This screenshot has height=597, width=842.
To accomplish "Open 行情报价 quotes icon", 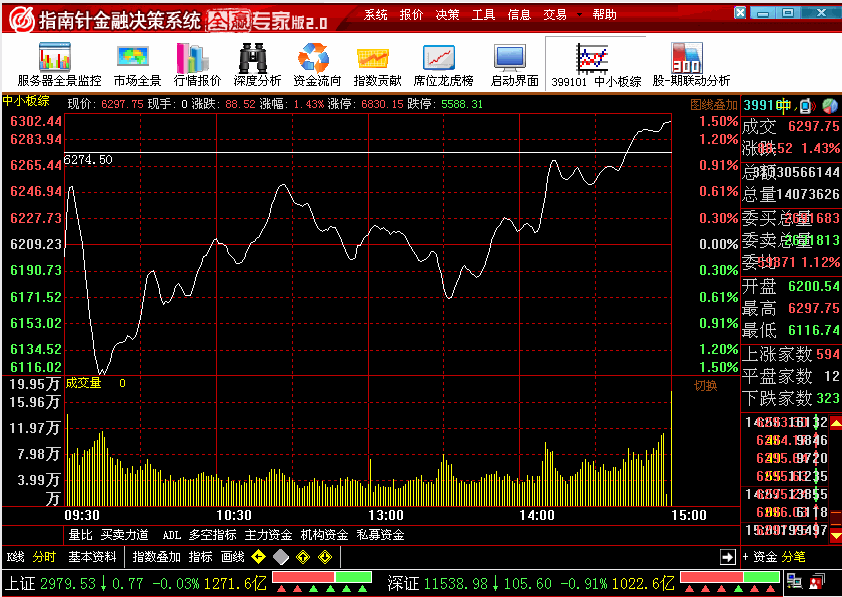I will point(197,64).
